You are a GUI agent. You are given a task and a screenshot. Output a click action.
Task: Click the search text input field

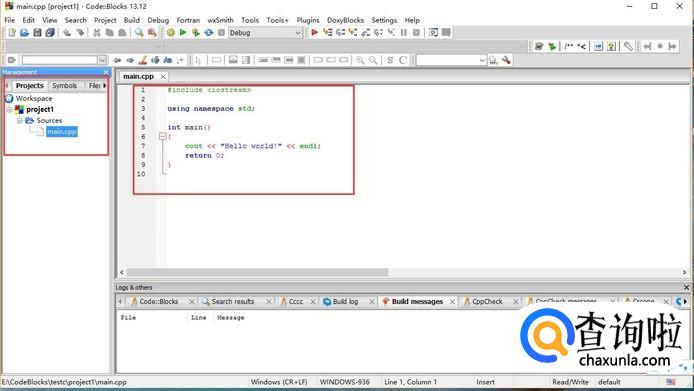[x=447, y=60]
